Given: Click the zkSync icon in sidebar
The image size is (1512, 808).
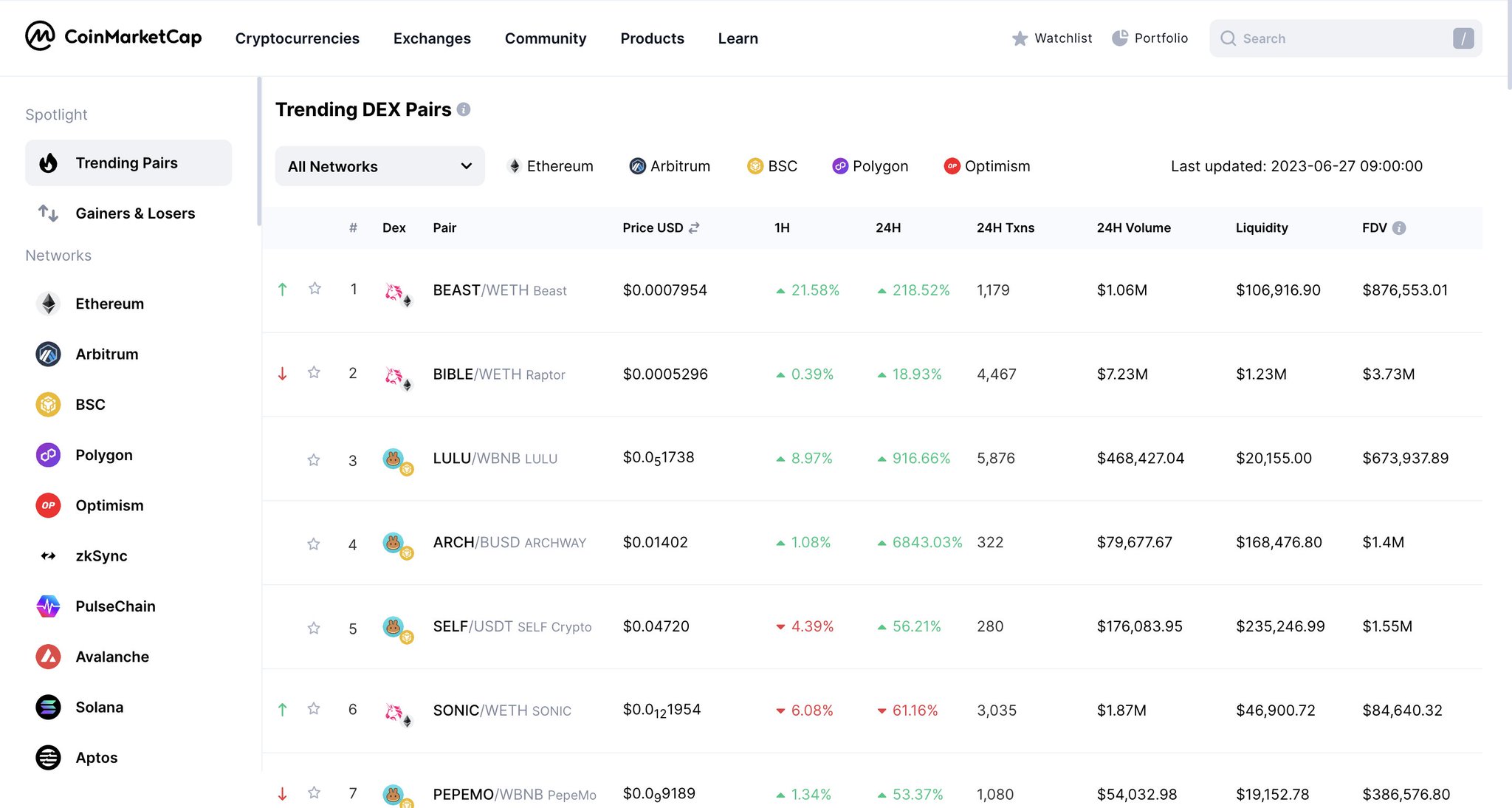Looking at the screenshot, I should 49,555.
